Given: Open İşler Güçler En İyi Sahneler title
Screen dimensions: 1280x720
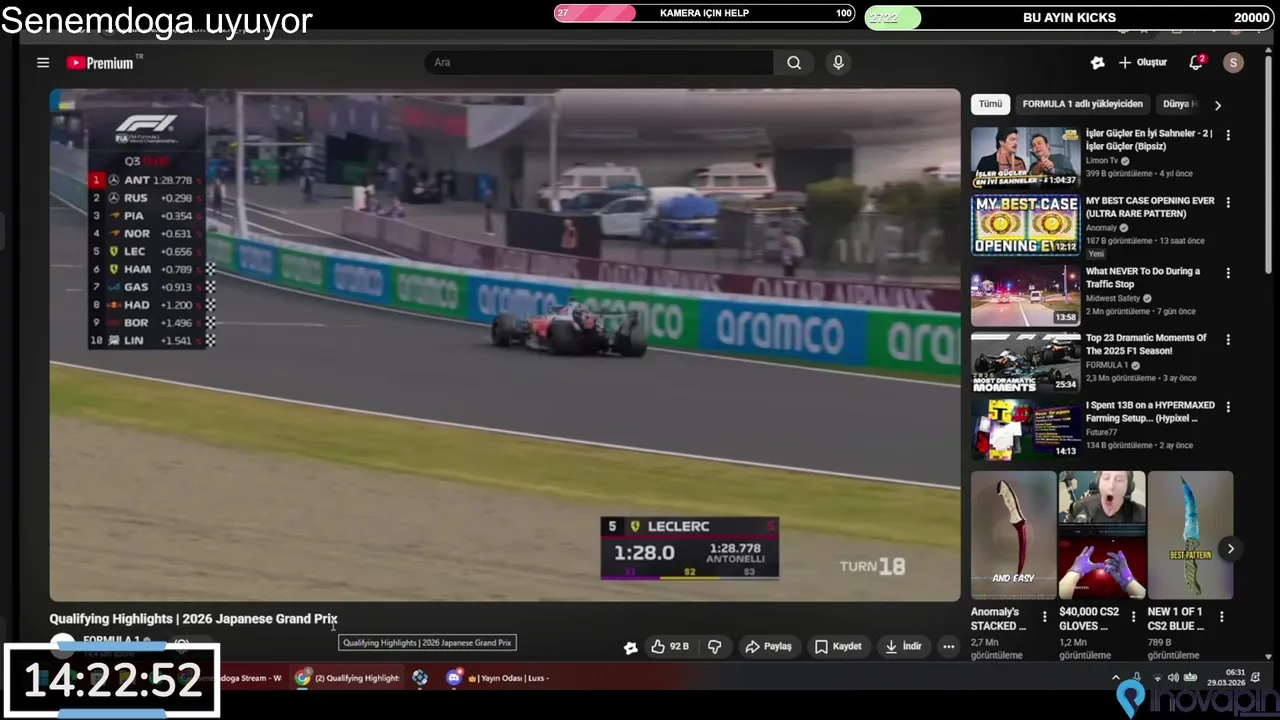Looking at the screenshot, I should coord(1149,139).
